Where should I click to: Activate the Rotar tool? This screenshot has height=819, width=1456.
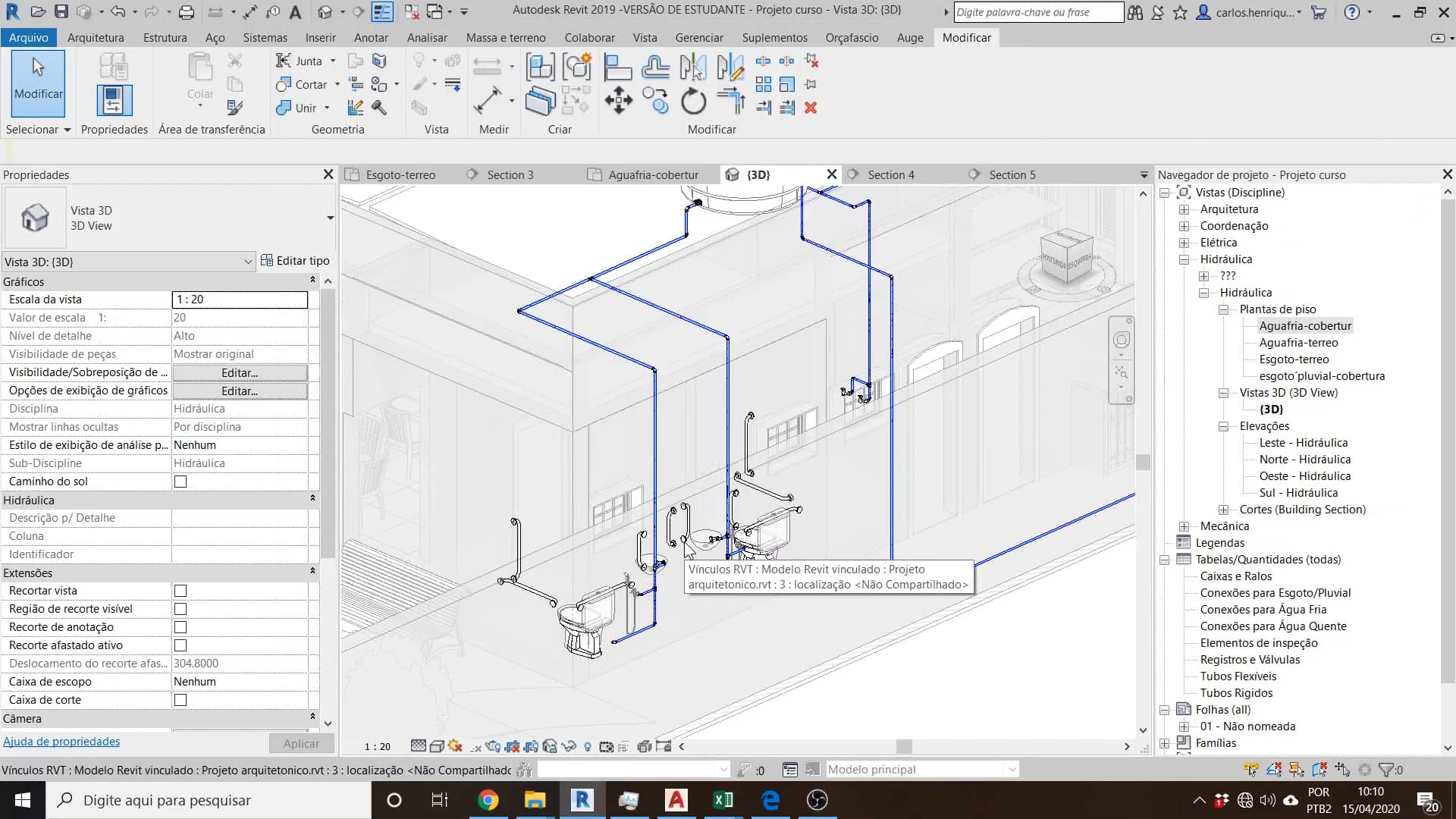coord(693,99)
